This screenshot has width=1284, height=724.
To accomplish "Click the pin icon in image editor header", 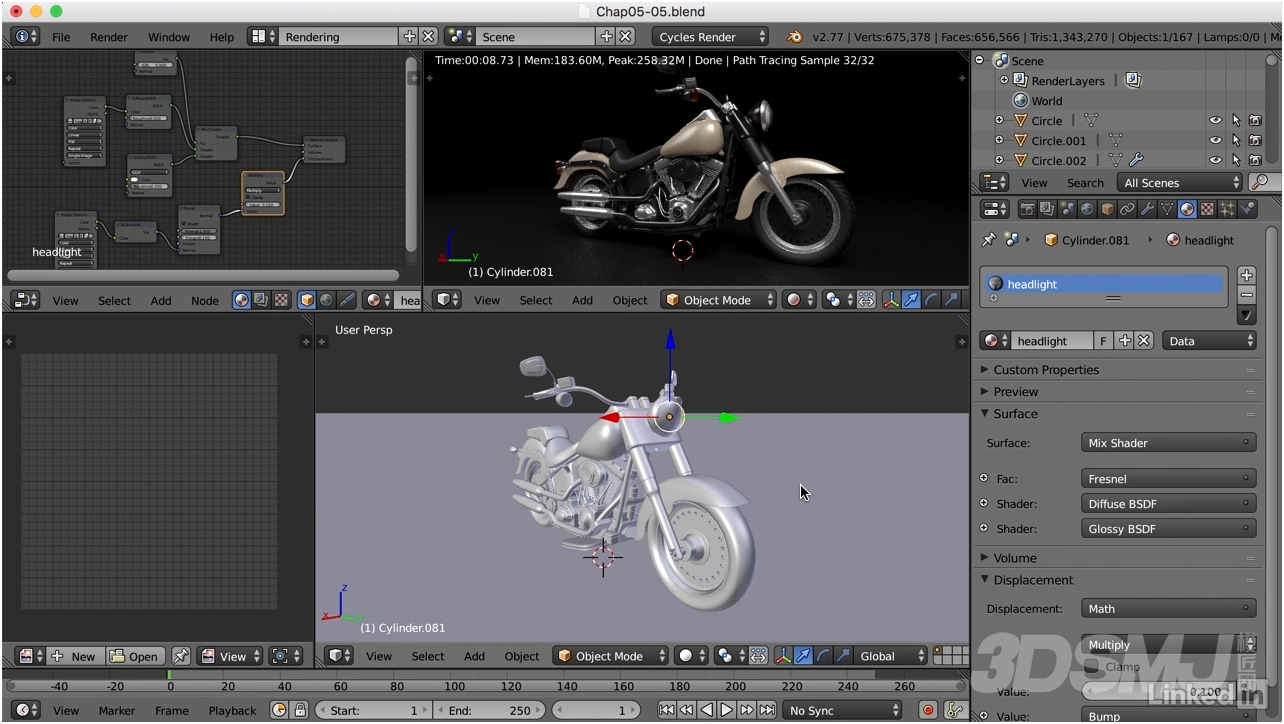I will (181, 657).
